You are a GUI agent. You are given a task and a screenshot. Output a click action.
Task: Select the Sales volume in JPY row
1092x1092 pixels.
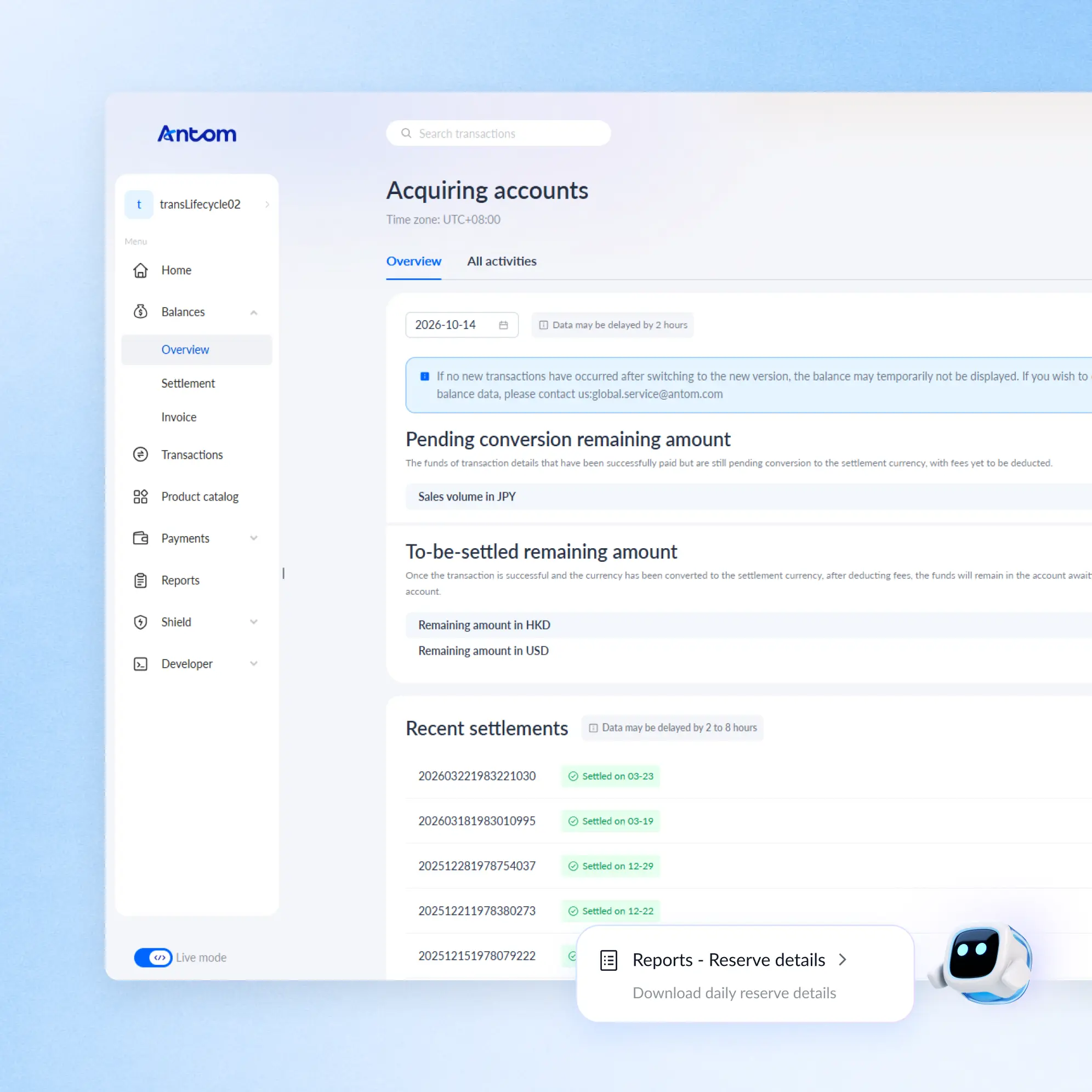748,496
